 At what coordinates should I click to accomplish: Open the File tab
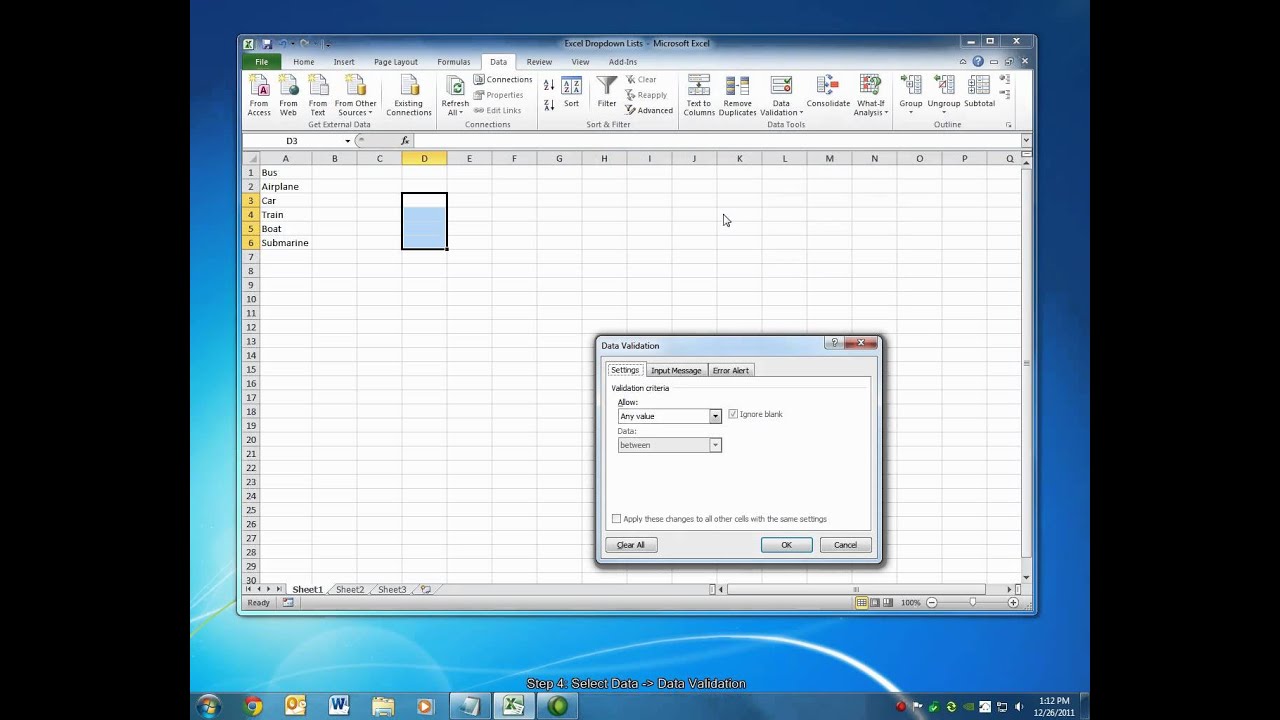pyautogui.click(x=261, y=62)
